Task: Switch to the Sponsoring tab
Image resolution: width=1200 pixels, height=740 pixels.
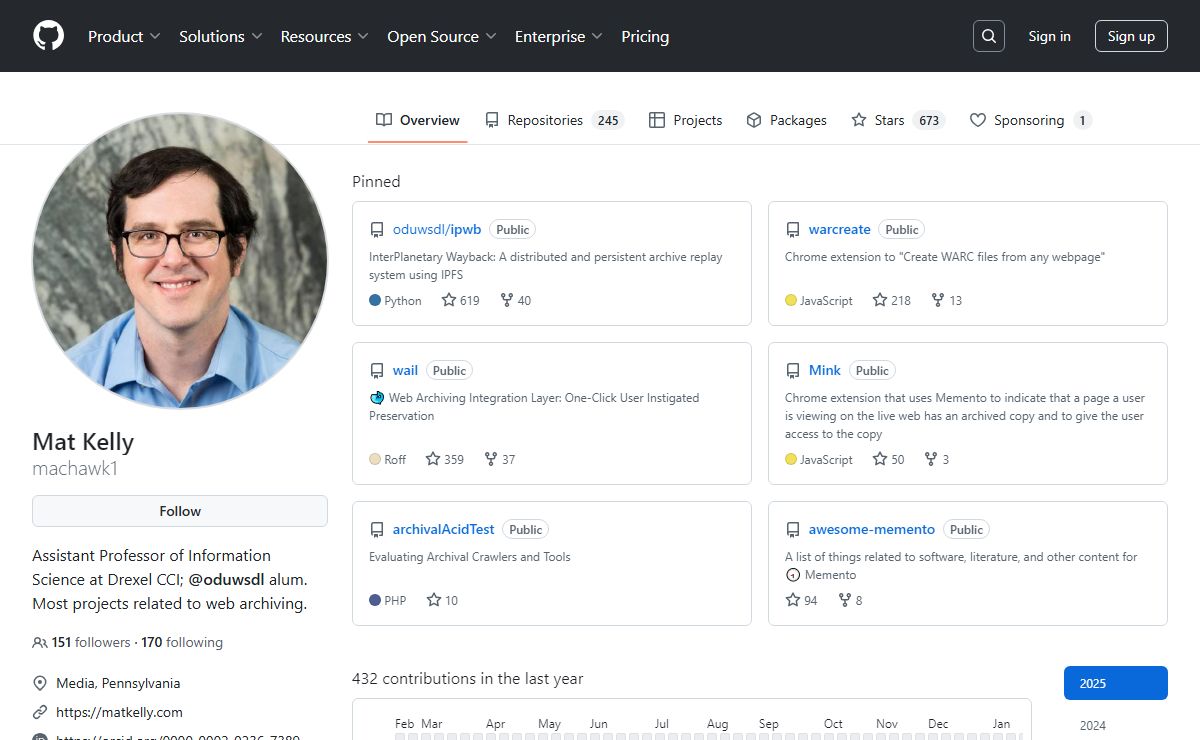Action: [x=1030, y=120]
